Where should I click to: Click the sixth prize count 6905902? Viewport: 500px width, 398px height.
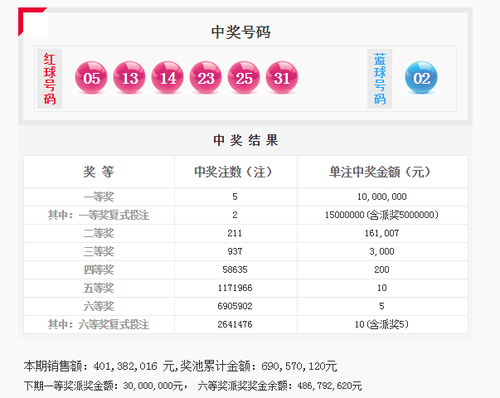click(x=235, y=306)
